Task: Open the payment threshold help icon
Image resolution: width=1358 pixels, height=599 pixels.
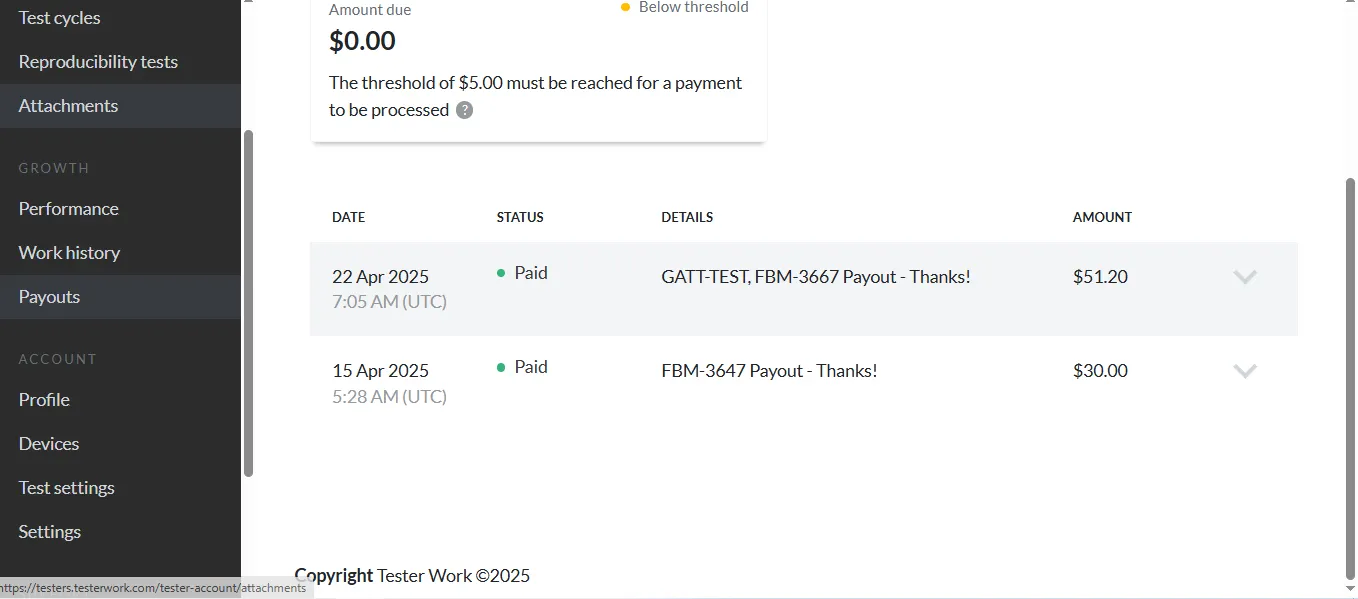Action: coord(464,110)
